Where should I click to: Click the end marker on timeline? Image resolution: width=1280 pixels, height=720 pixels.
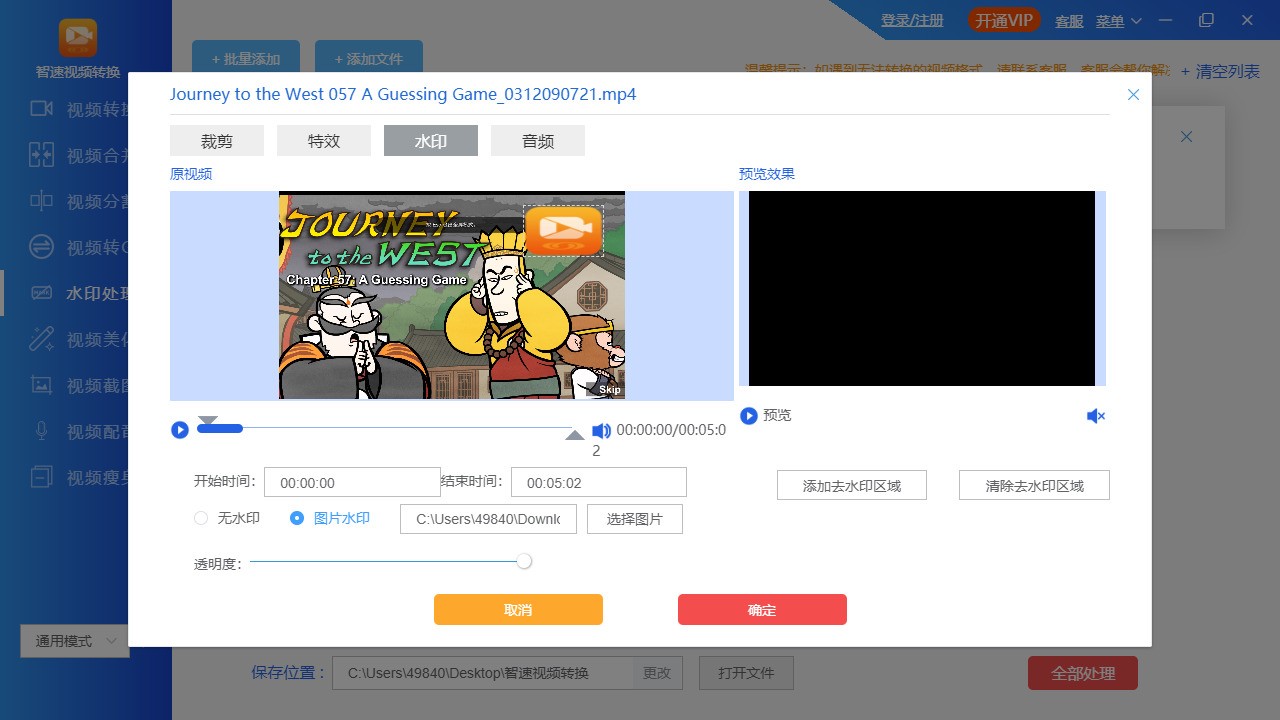575,435
